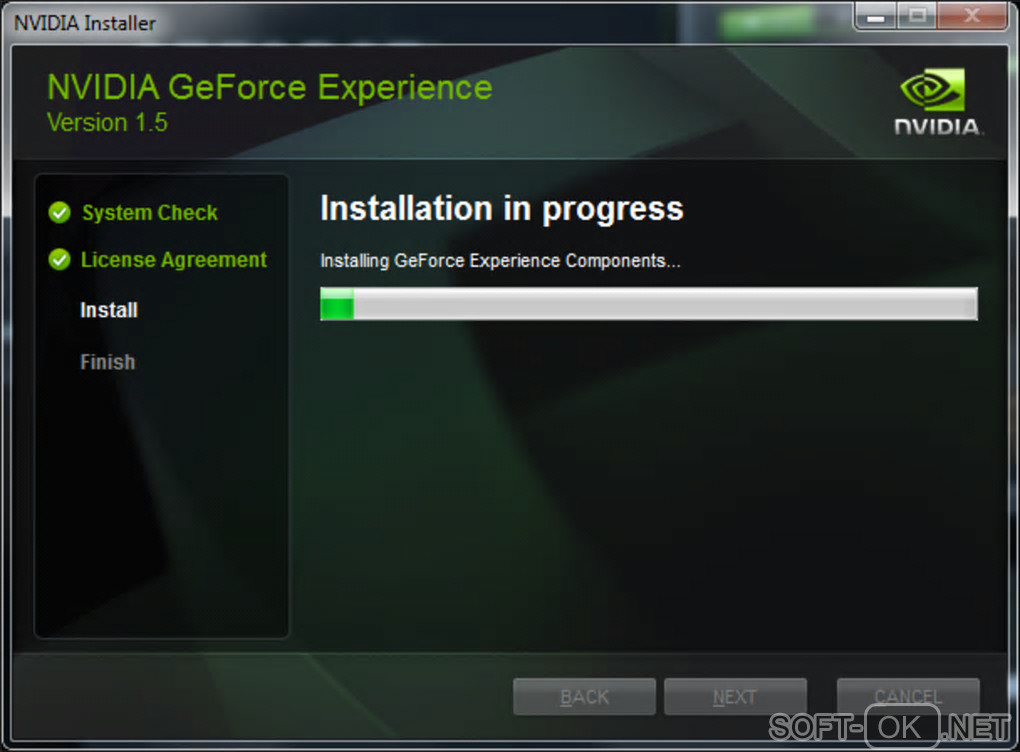Image resolution: width=1020 pixels, height=752 pixels.
Task: Close the NVIDIA Installer window
Action: (972, 16)
